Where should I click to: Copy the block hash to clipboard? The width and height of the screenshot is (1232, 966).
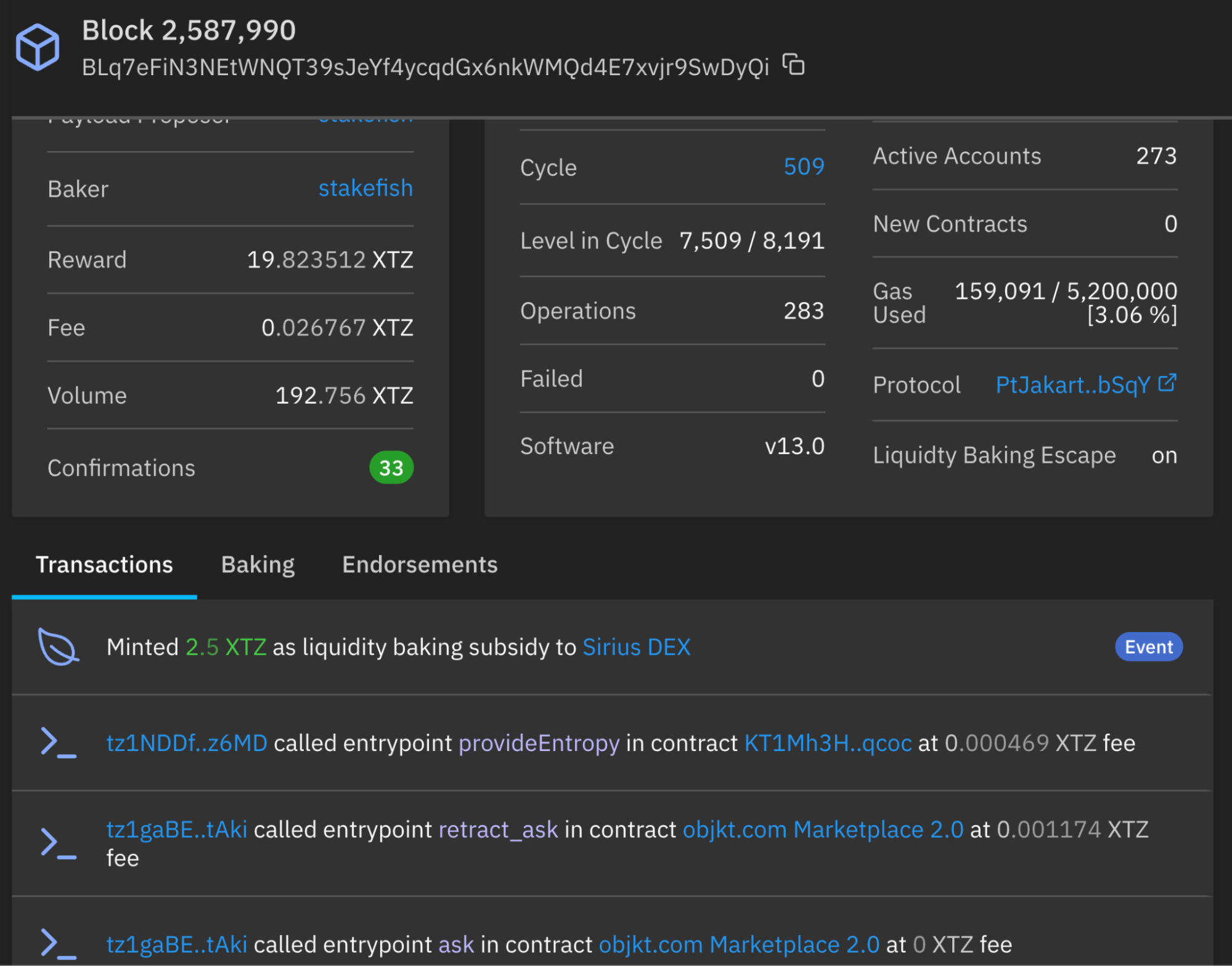pos(793,65)
